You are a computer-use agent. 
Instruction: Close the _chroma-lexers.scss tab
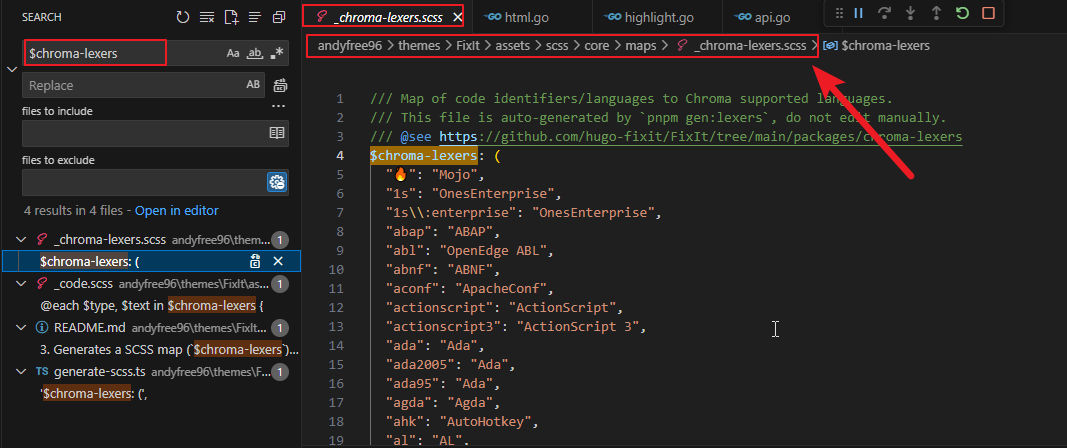point(457,17)
